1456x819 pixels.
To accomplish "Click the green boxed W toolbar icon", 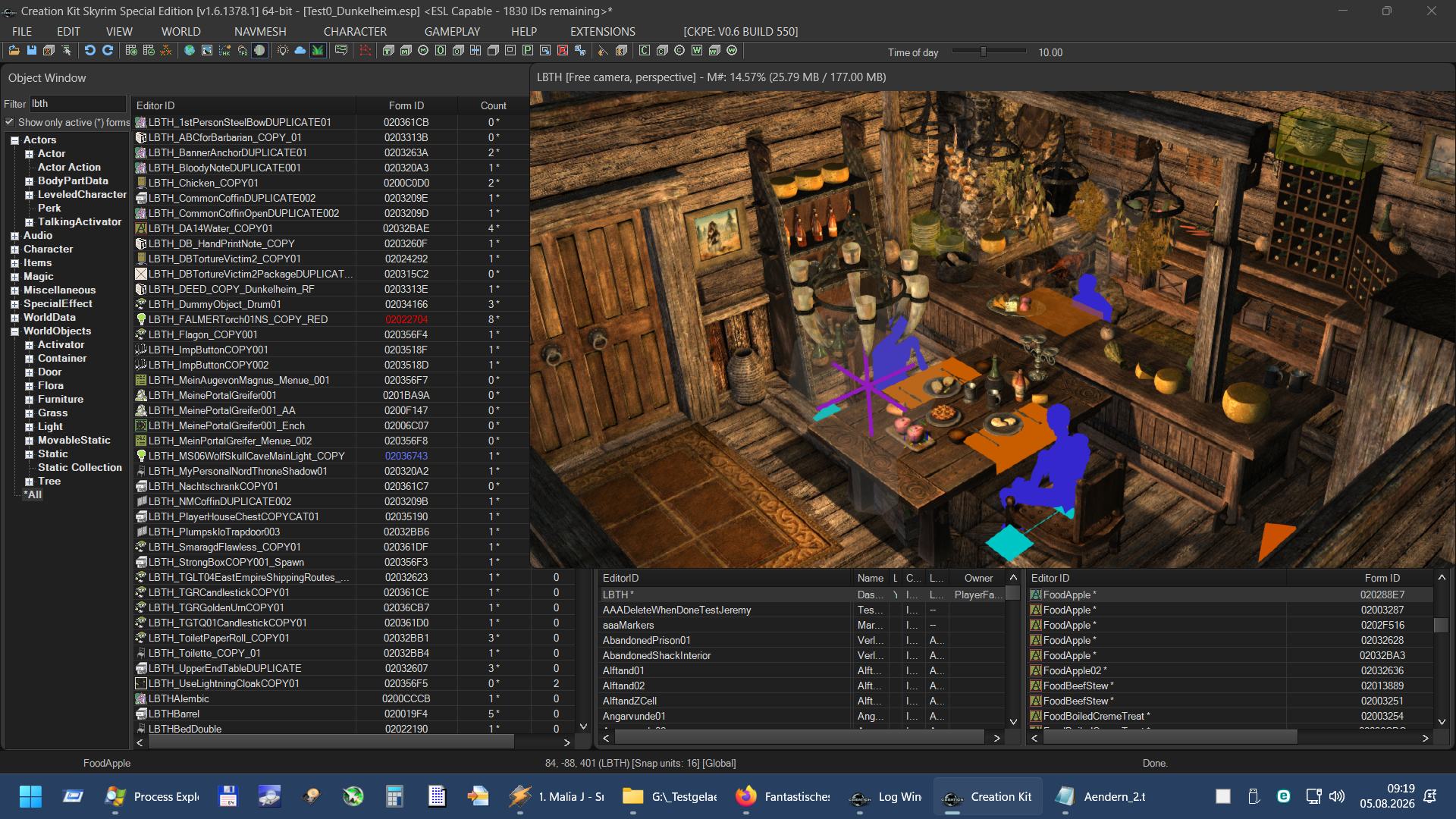I will (697, 51).
